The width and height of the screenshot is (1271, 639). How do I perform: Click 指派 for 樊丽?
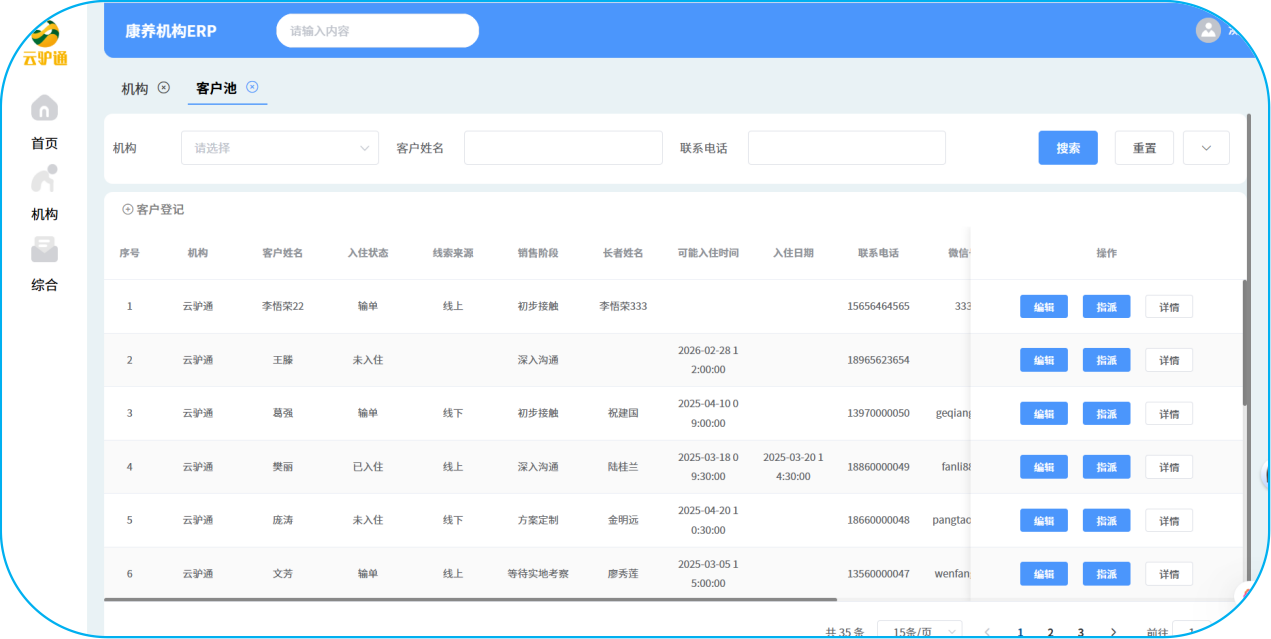[1106, 467]
